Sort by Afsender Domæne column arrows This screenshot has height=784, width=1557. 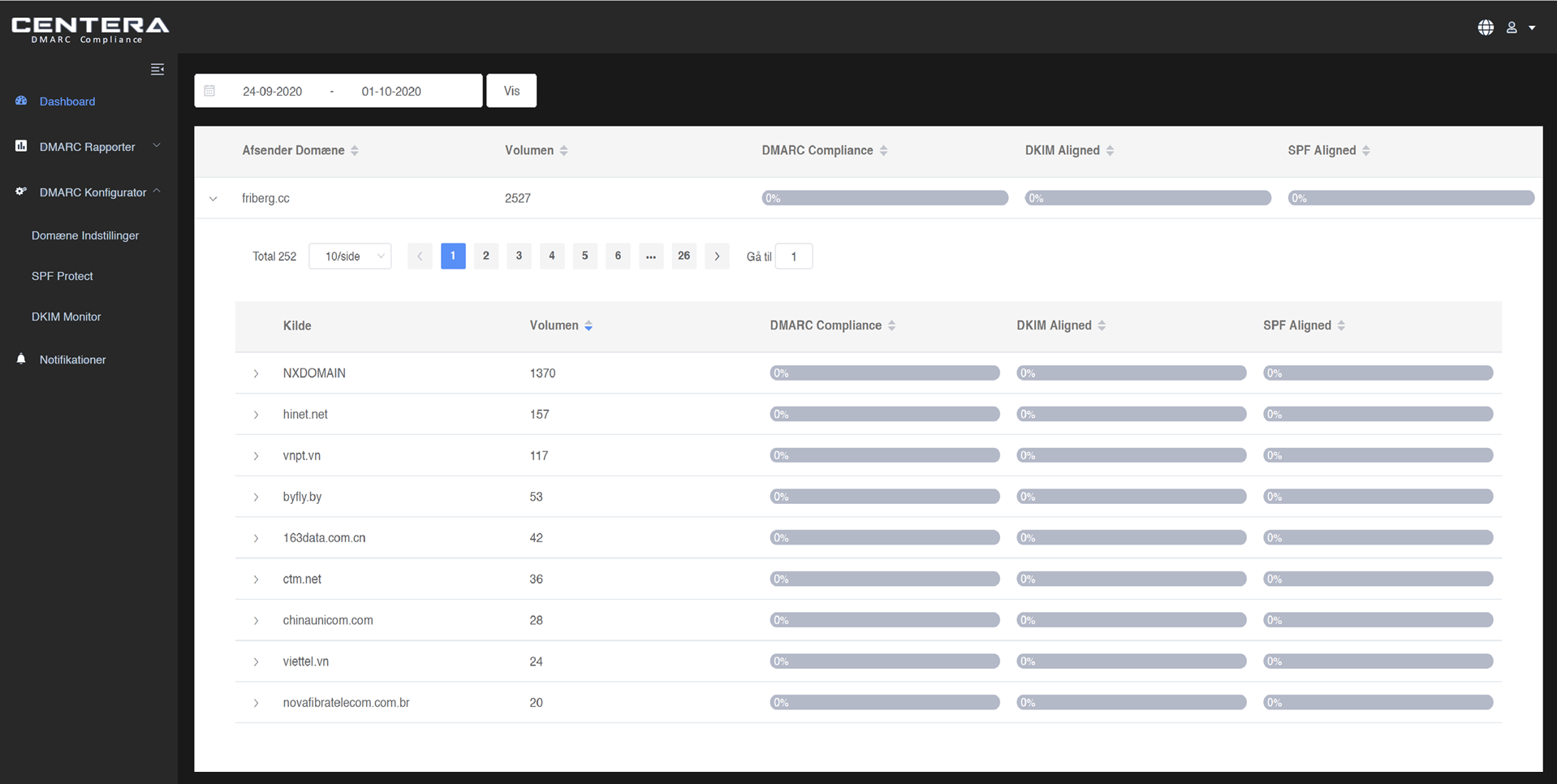click(355, 151)
